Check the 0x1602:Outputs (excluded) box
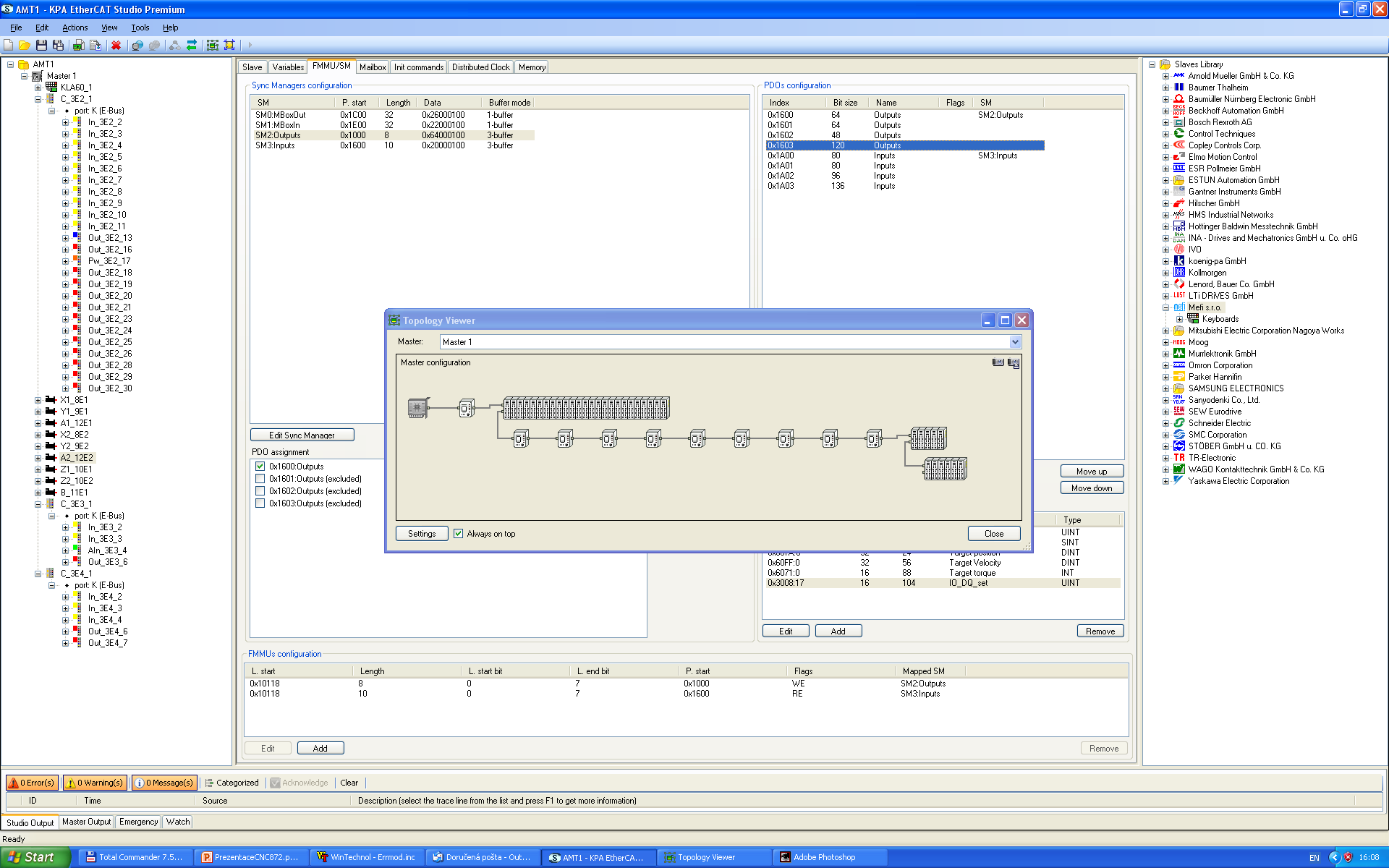Viewport: 1389px width, 868px height. tap(260, 491)
